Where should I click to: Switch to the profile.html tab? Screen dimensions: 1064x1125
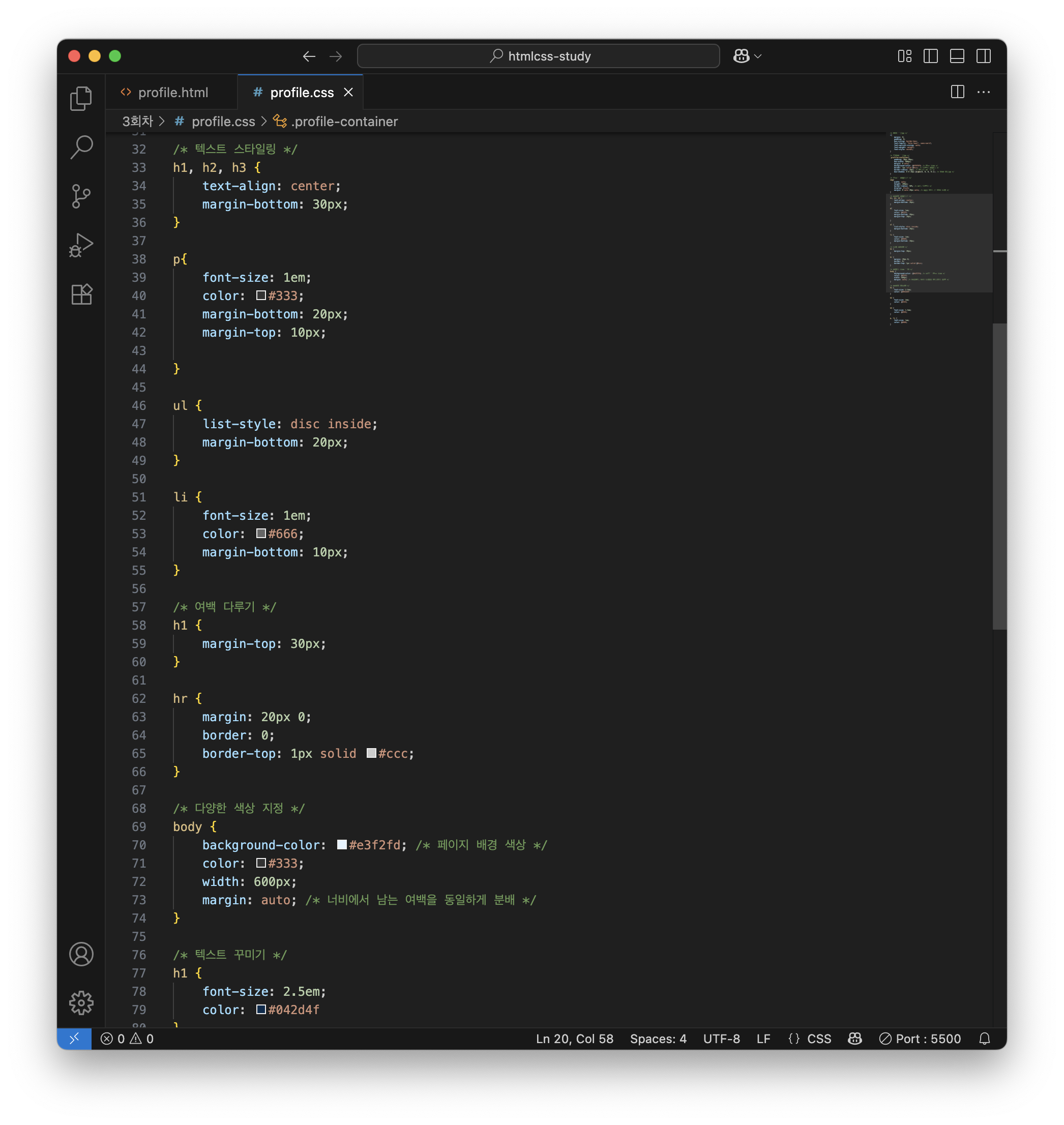tap(172, 93)
